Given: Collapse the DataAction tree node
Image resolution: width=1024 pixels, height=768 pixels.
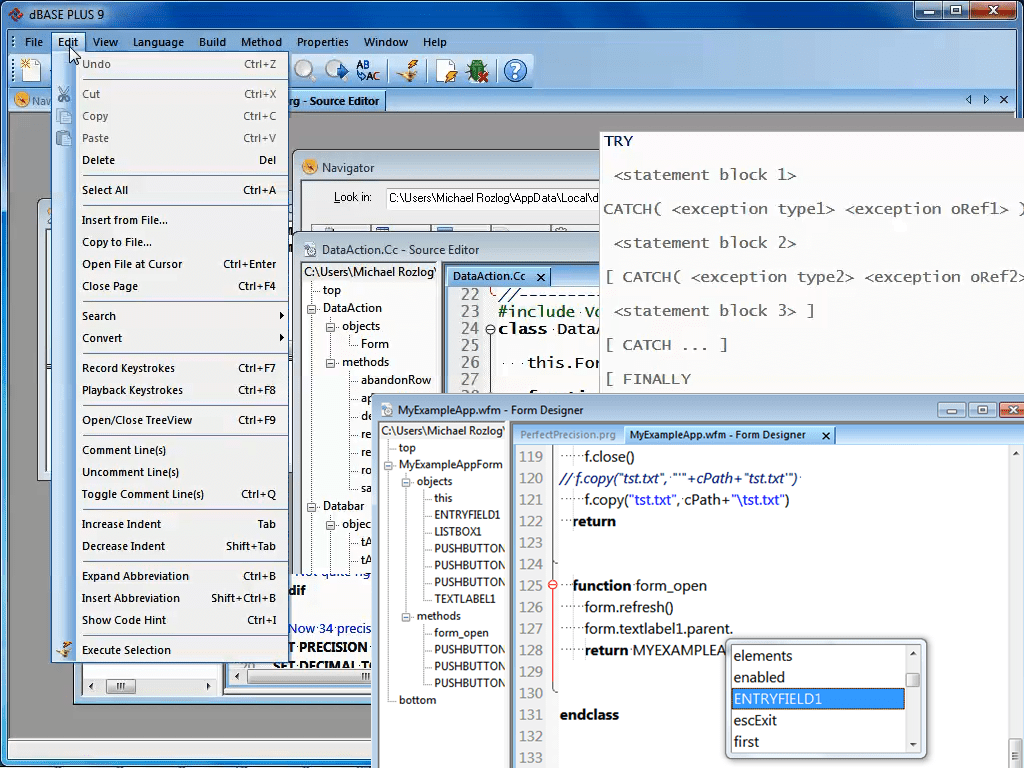Looking at the screenshot, I should tap(312, 308).
